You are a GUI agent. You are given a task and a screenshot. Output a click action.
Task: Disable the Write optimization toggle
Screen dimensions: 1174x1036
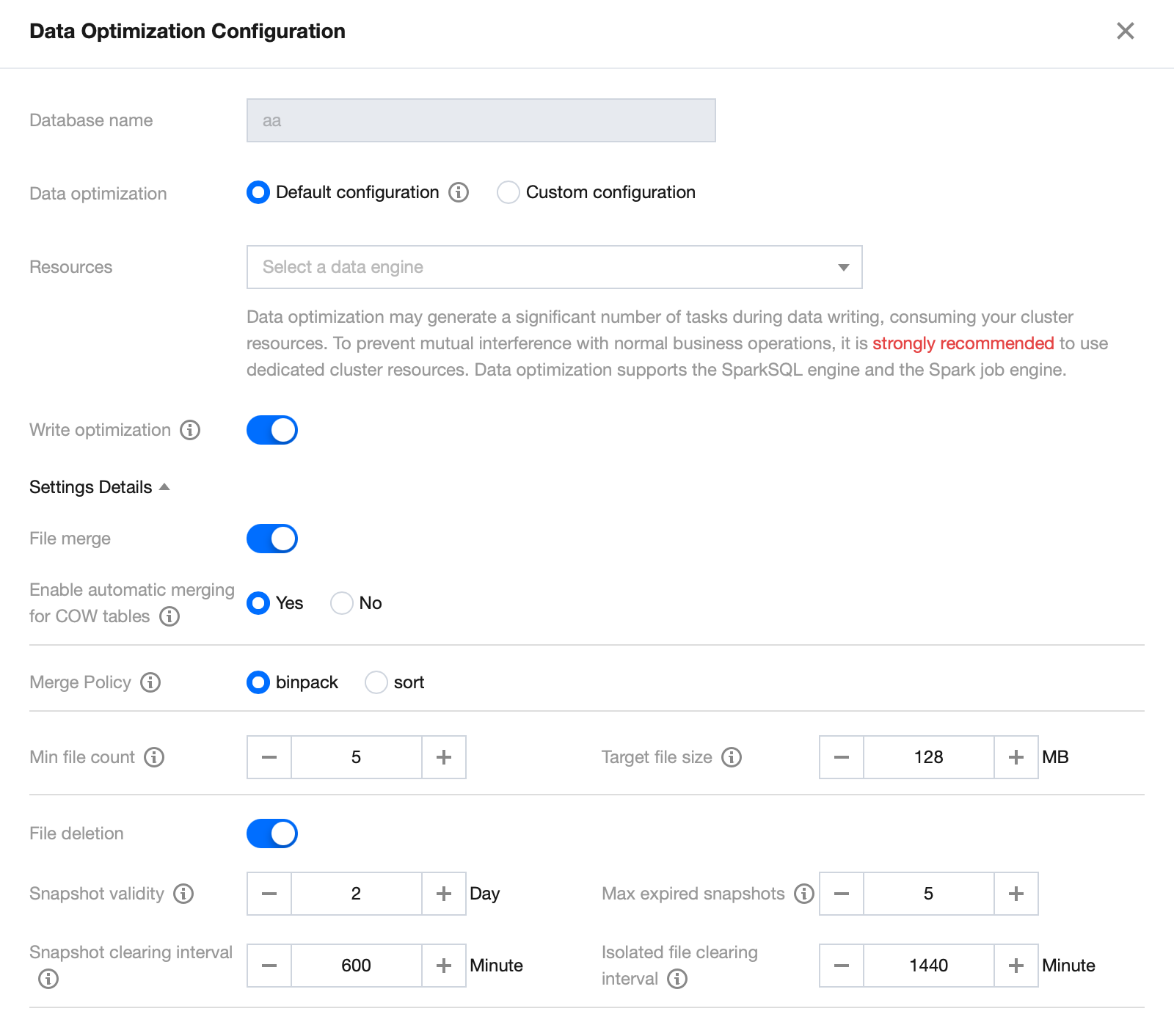(x=272, y=430)
